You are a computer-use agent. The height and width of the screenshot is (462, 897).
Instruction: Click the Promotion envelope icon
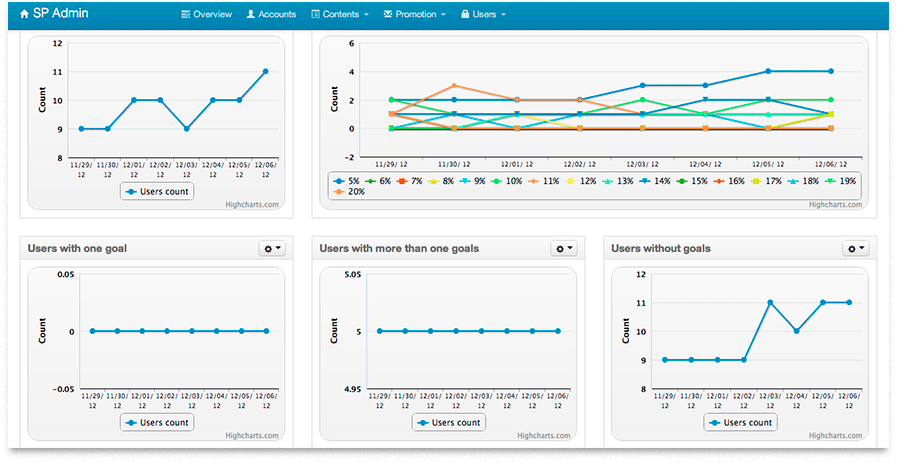tap(388, 15)
